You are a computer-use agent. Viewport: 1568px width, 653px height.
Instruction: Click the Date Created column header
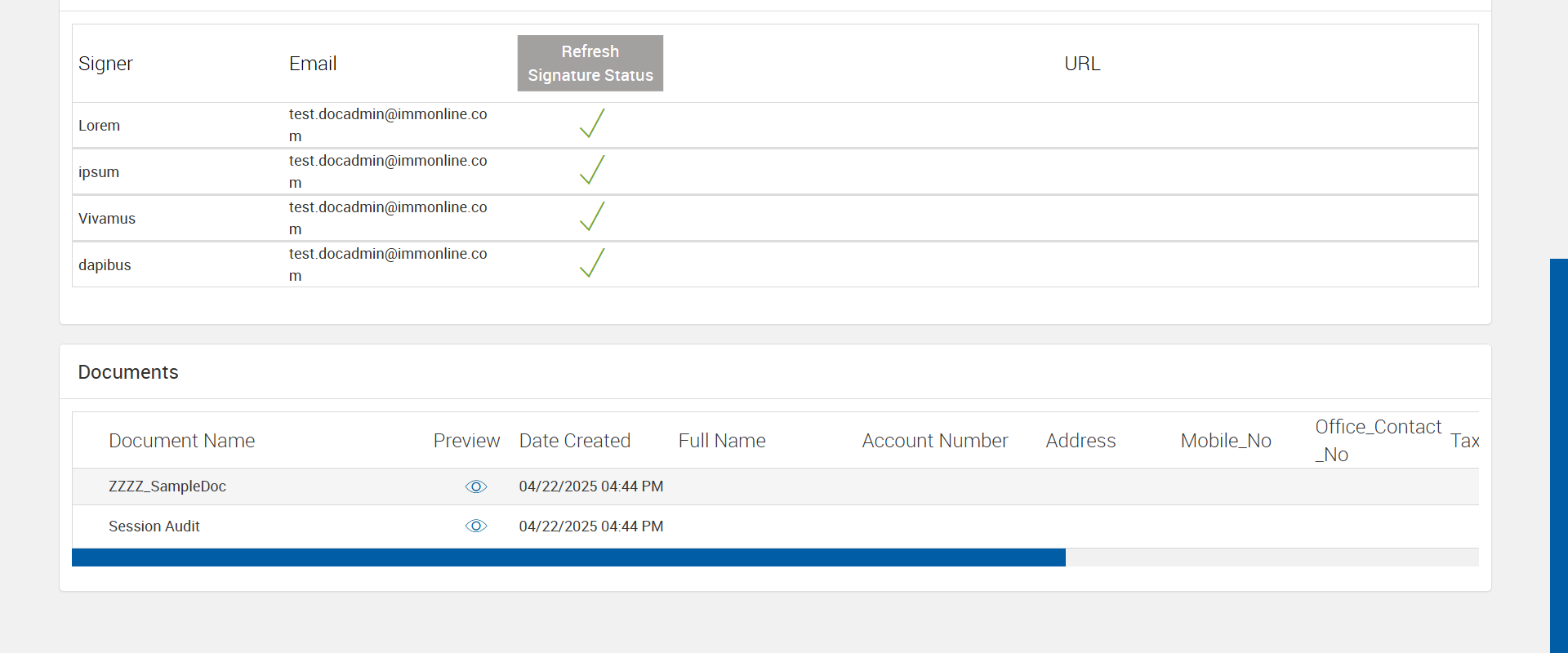575,441
